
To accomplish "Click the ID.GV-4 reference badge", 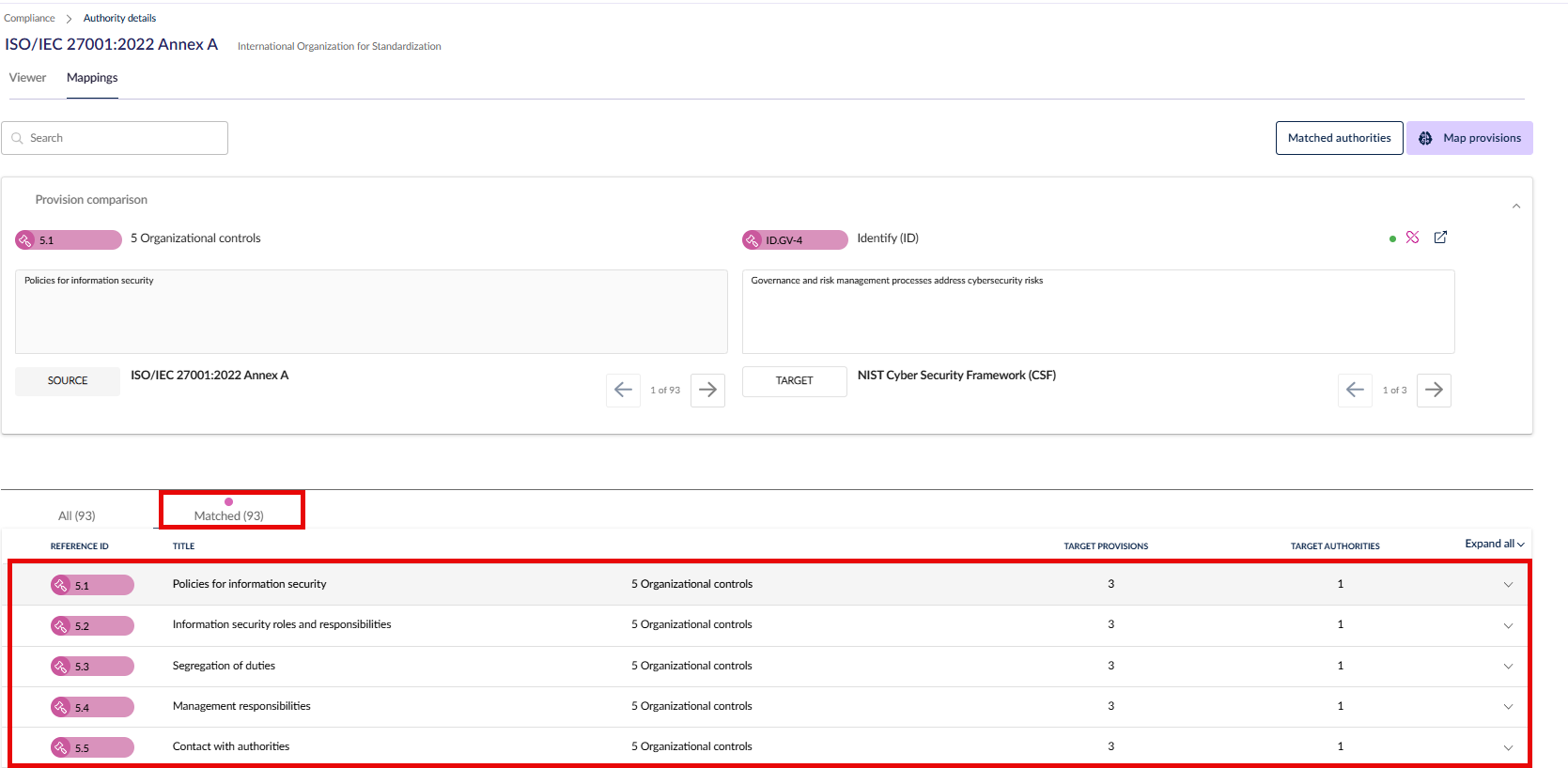I will [x=795, y=240].
